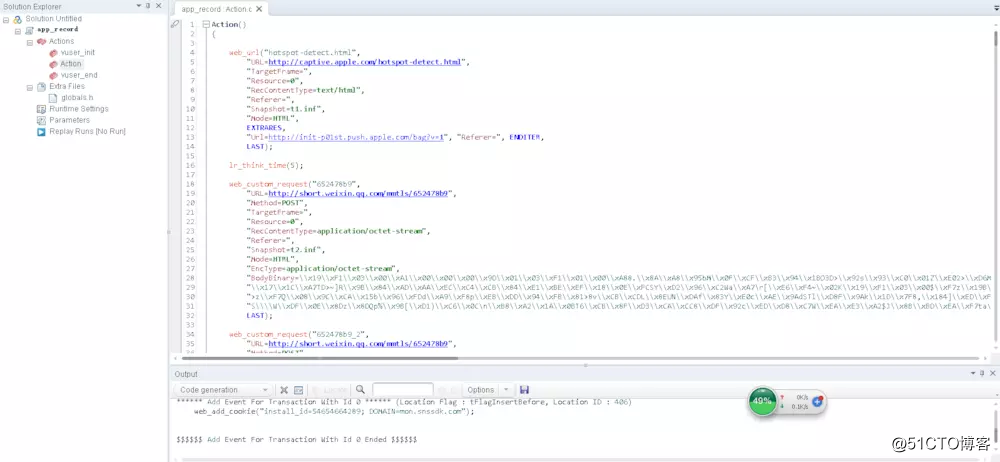Image resolution: width=1000 pixels, height=462 pixels.
Task: Open the captive.apple.com hotspot-detect.html link
Action: (x=365, y=63)
